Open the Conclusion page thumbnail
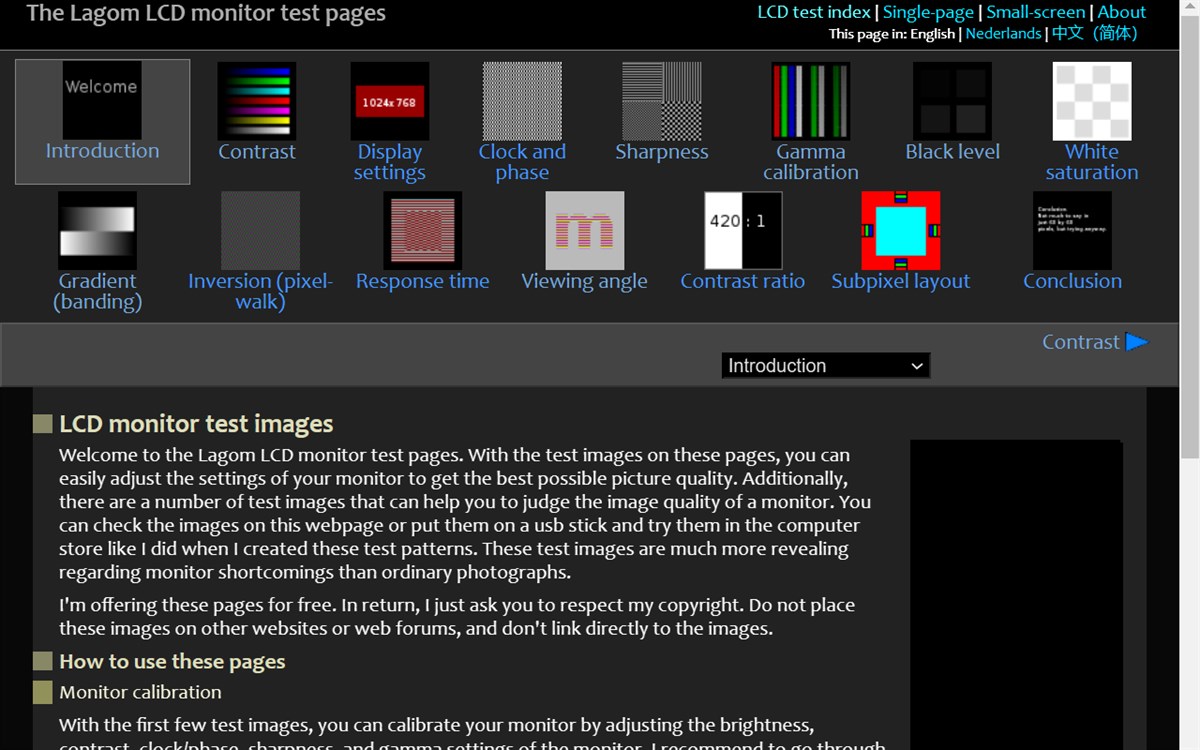 pos(1071,228)
